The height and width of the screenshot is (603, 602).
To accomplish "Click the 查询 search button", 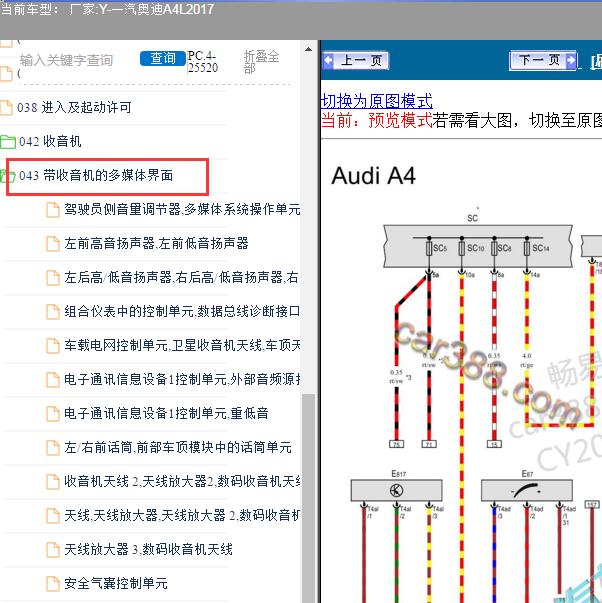I will 163,58.
